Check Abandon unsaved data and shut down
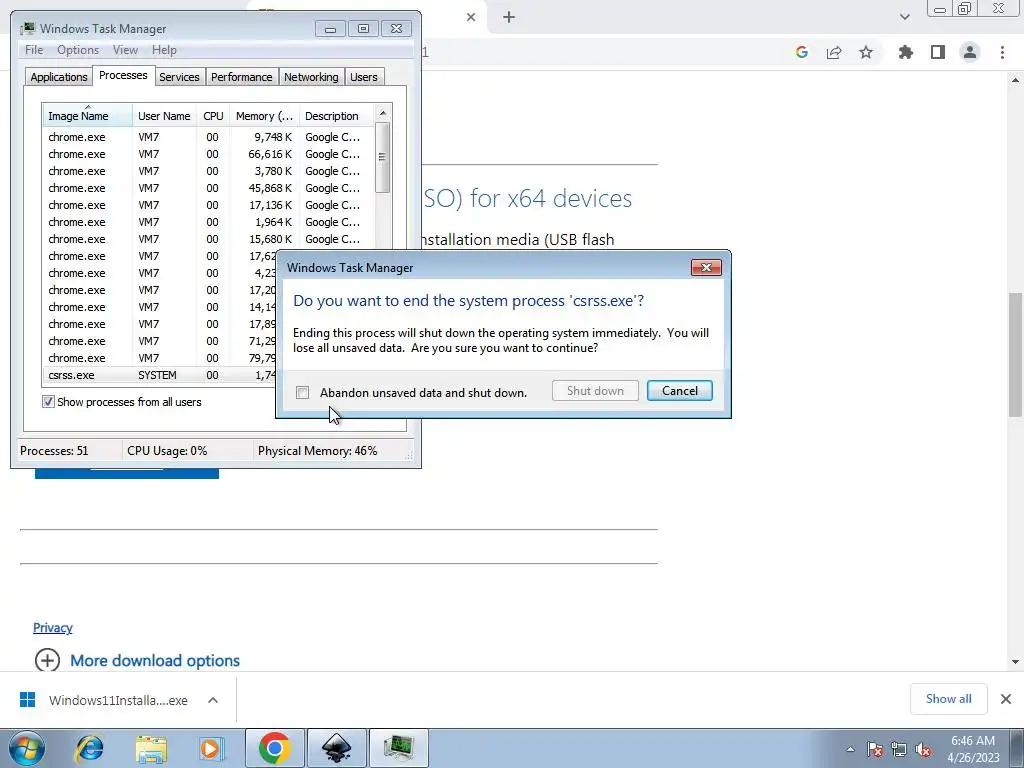Image resolution: width=1024 pixels, height=768 pixels. [302, 392]
